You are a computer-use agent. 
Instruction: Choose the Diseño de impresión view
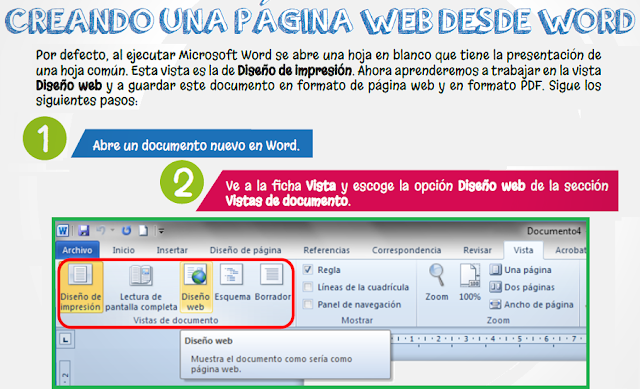80,287
